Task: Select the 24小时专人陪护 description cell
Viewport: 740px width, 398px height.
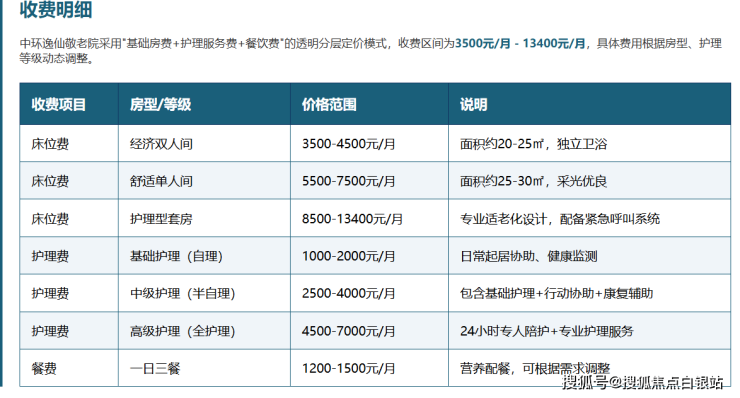Action: pos(589,331)
